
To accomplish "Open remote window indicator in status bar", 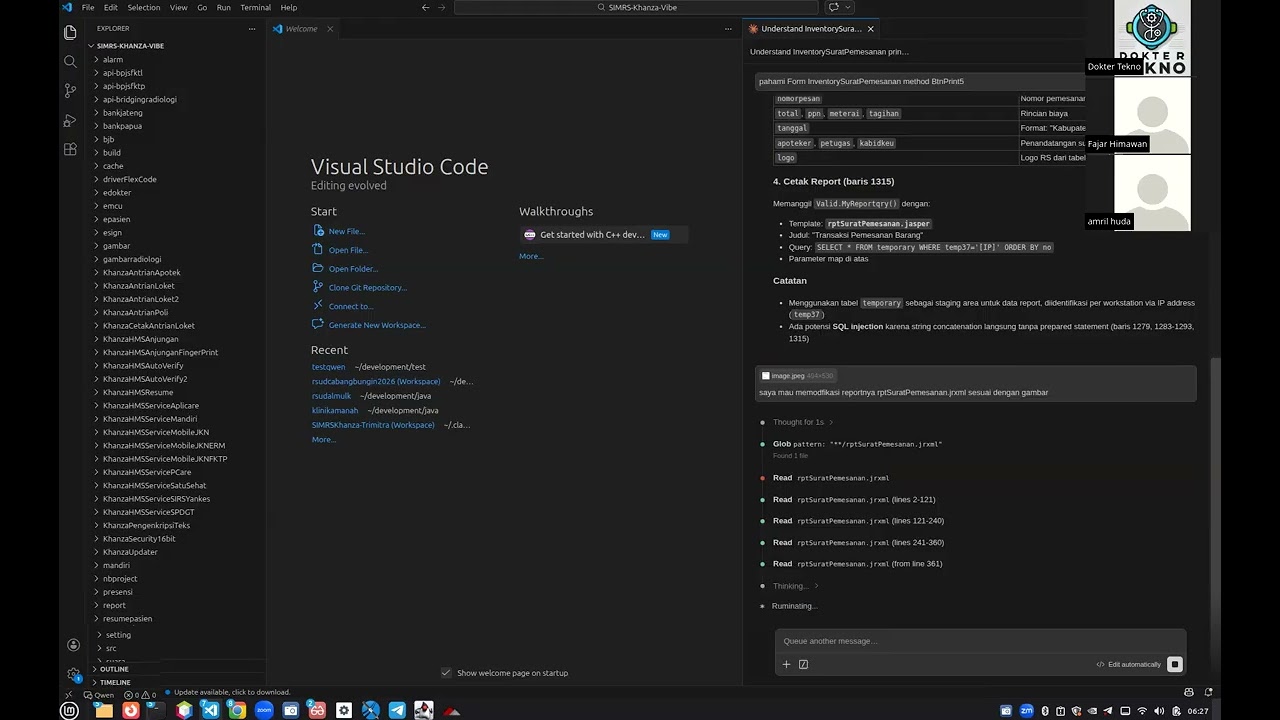I will coord(68,694).
